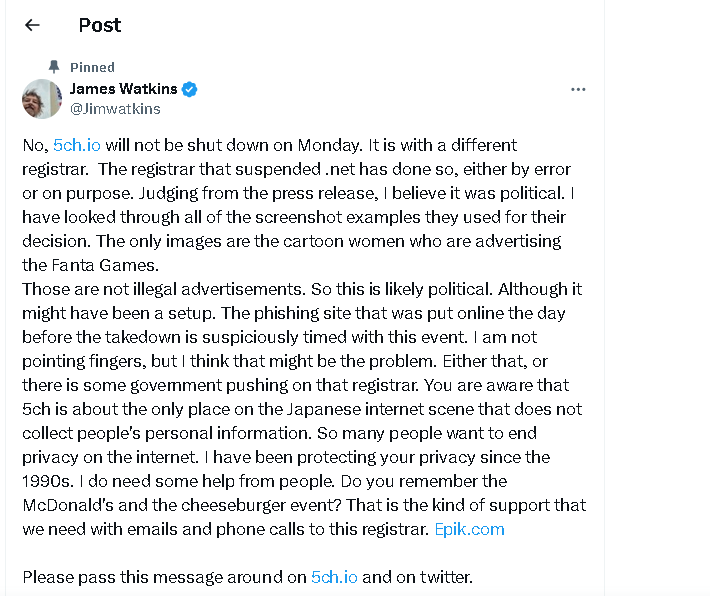This screenshot has width=710, height=596.
Task: Click 'Those are not illegal advertisements' sentence
Action: coord(156,289)
